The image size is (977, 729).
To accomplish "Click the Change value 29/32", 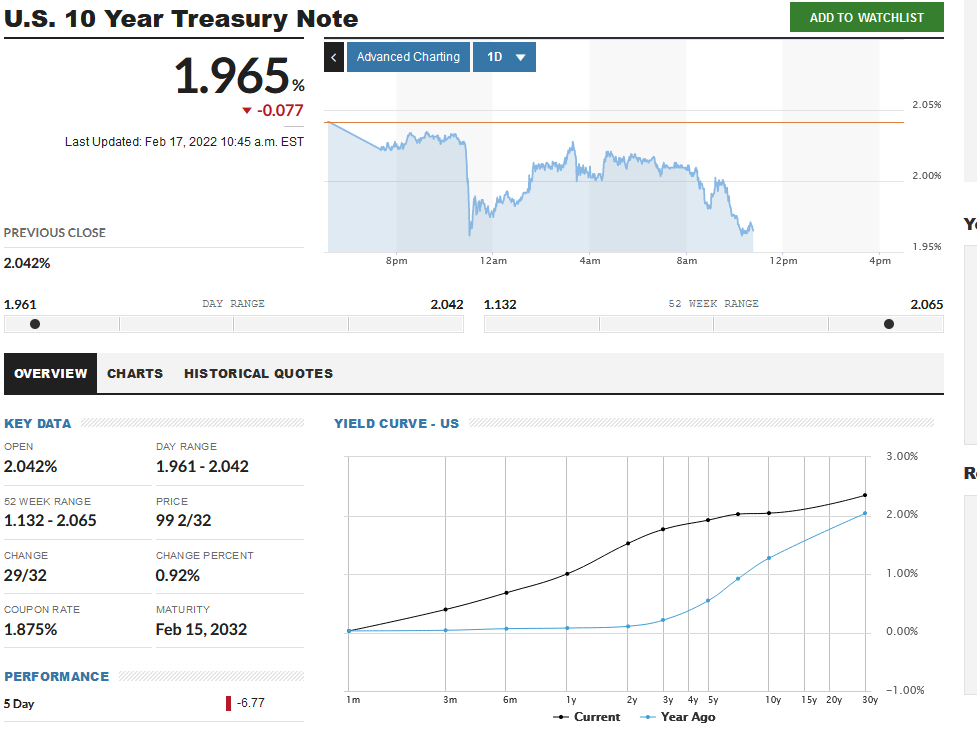I will (25, 575).
